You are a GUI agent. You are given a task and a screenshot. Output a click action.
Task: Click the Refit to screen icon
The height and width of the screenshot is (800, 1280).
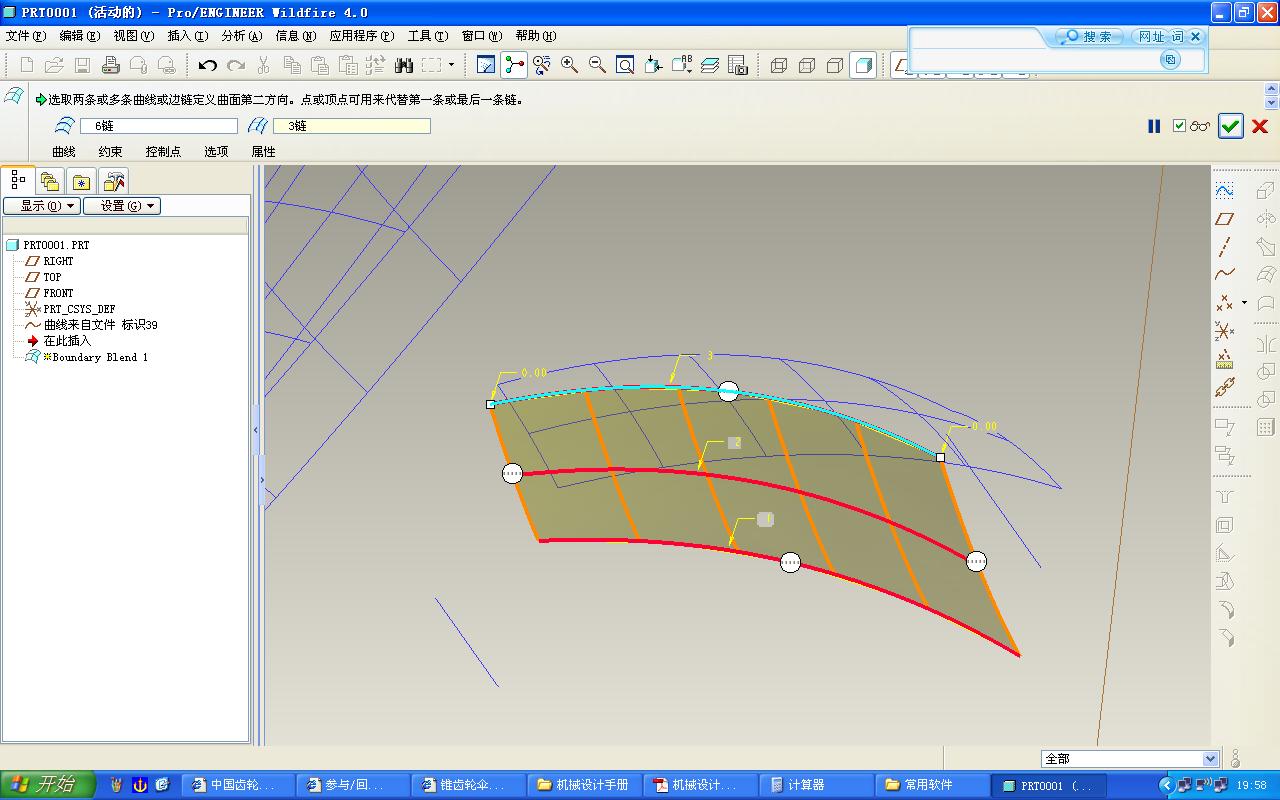click(626, 65)
